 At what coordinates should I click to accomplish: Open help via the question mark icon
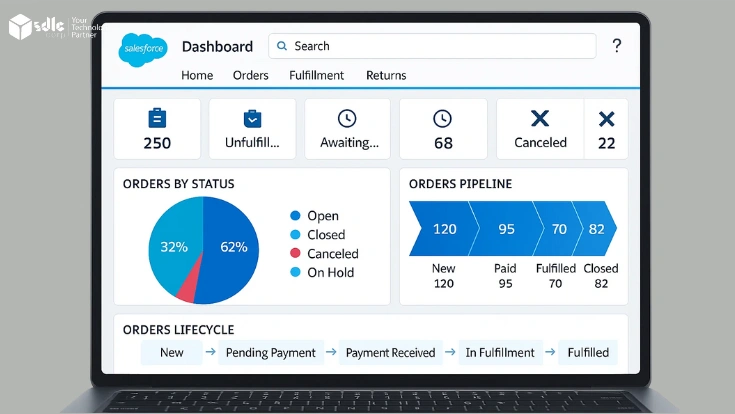[616, 46]
